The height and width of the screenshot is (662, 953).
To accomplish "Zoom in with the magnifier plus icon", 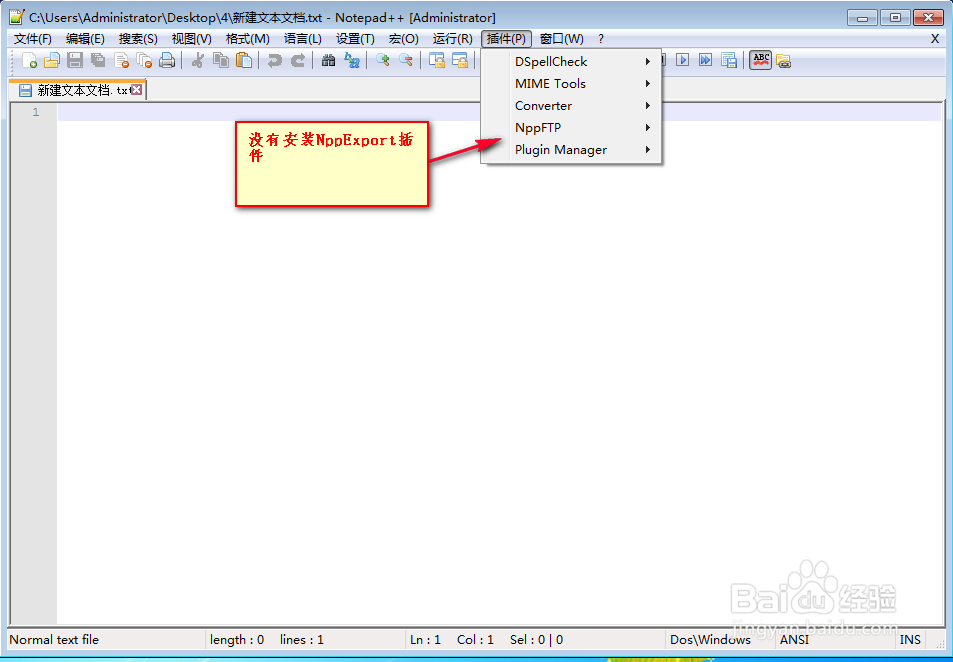I will tap(383, 60).
